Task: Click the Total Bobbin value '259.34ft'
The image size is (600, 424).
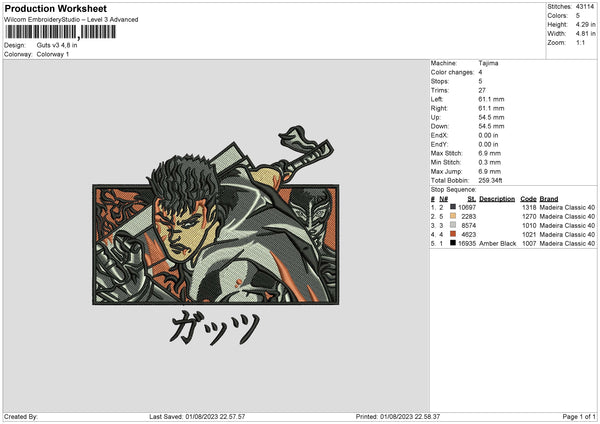Action: [x=490, y=181]
